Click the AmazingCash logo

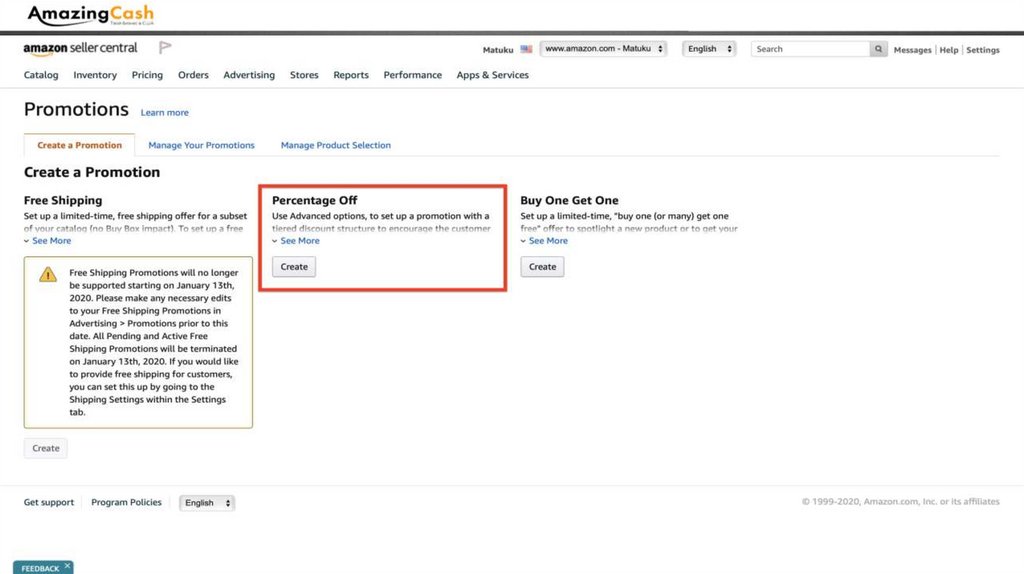coord(90,14)
